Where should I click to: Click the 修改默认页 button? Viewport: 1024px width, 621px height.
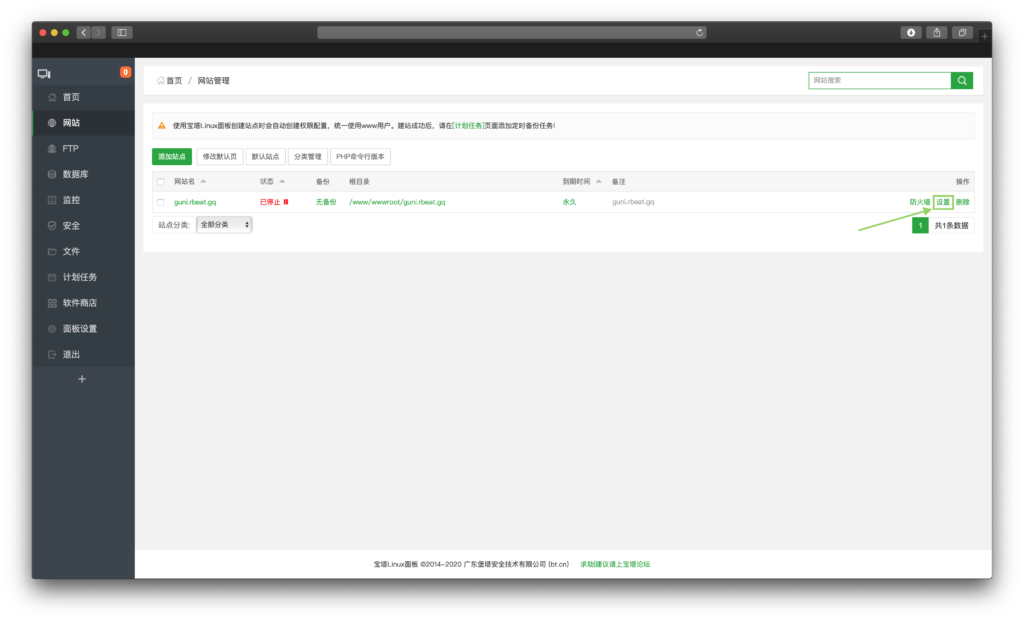[x=219, y=157]
